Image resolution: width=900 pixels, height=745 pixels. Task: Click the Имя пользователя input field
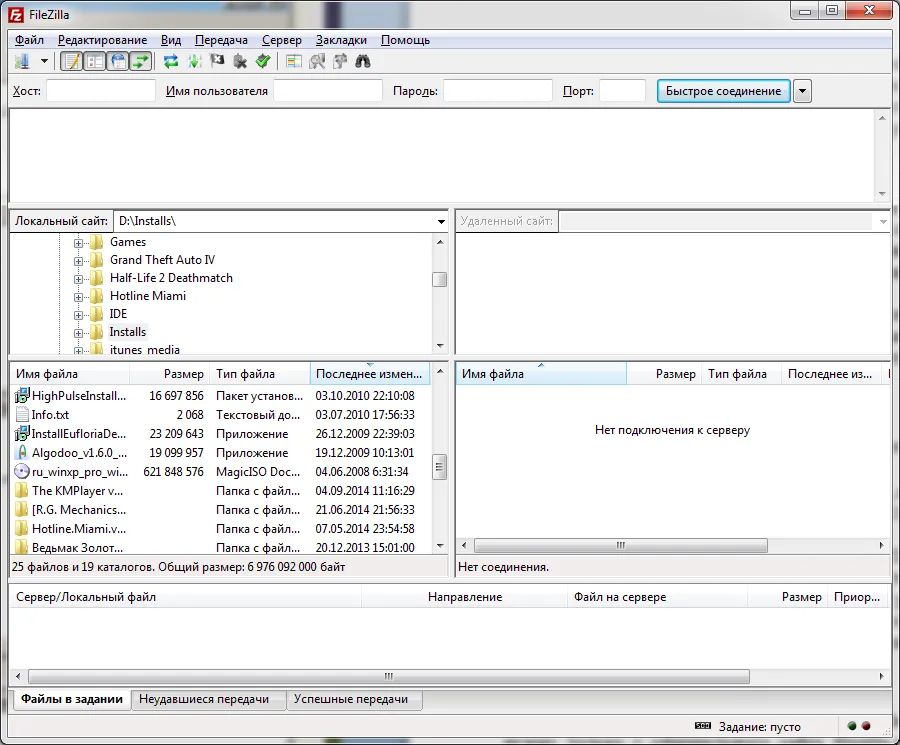coord(328,91)
